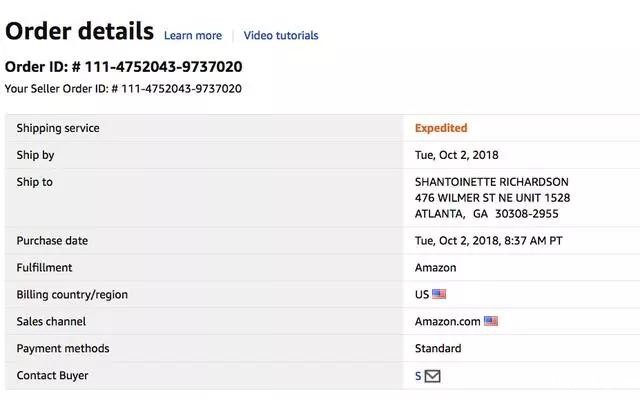Click the flag icon next to Amazon.com

pyautogui.click(x=491, y=321)
